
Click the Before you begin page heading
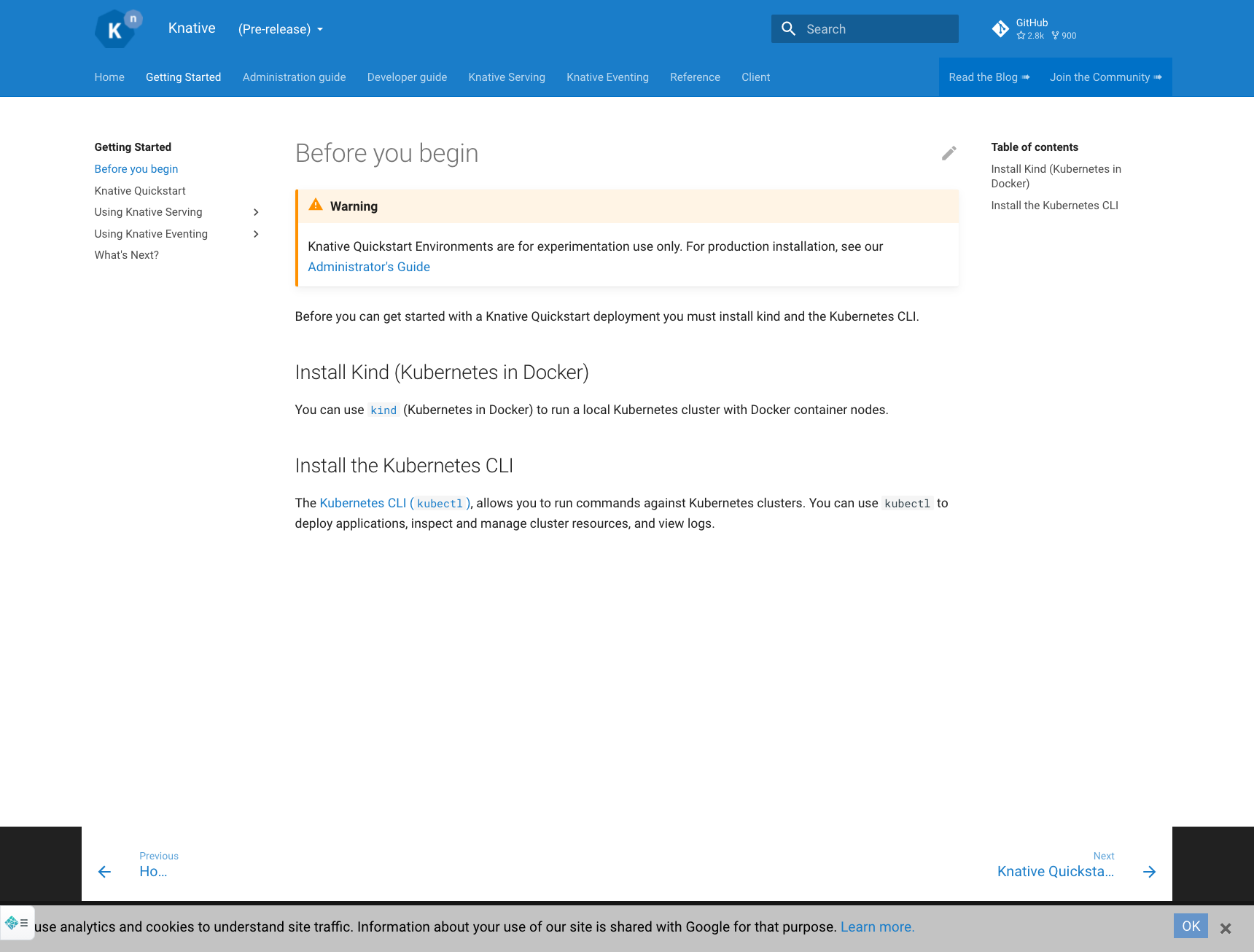[x=386, y=153]
